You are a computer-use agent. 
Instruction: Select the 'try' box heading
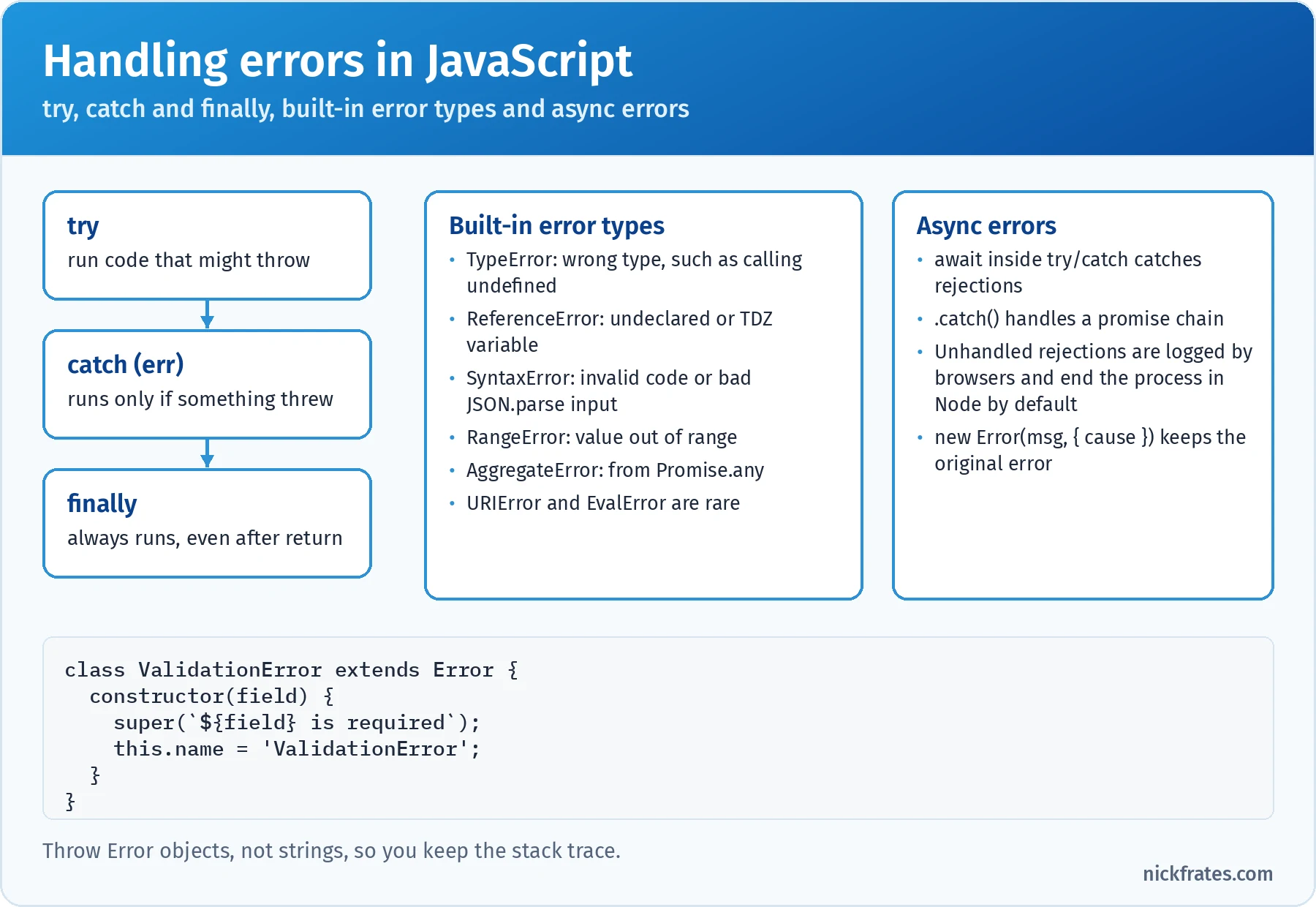tap(83, 226)
